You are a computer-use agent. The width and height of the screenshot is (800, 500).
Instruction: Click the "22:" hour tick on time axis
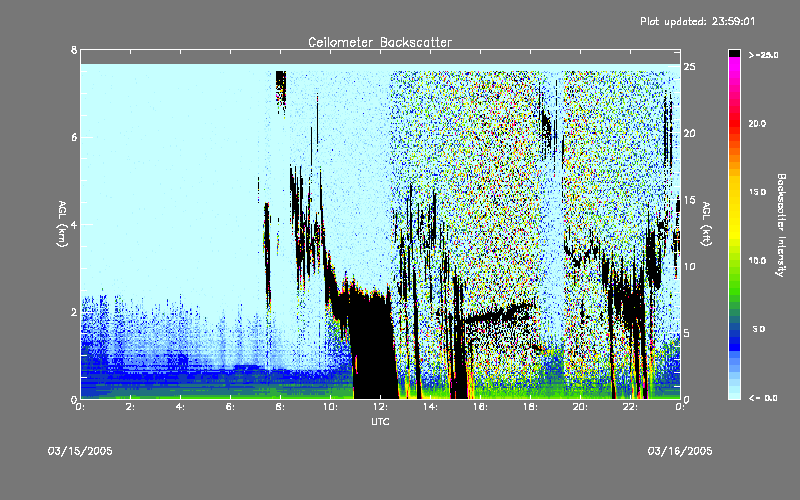630,407
